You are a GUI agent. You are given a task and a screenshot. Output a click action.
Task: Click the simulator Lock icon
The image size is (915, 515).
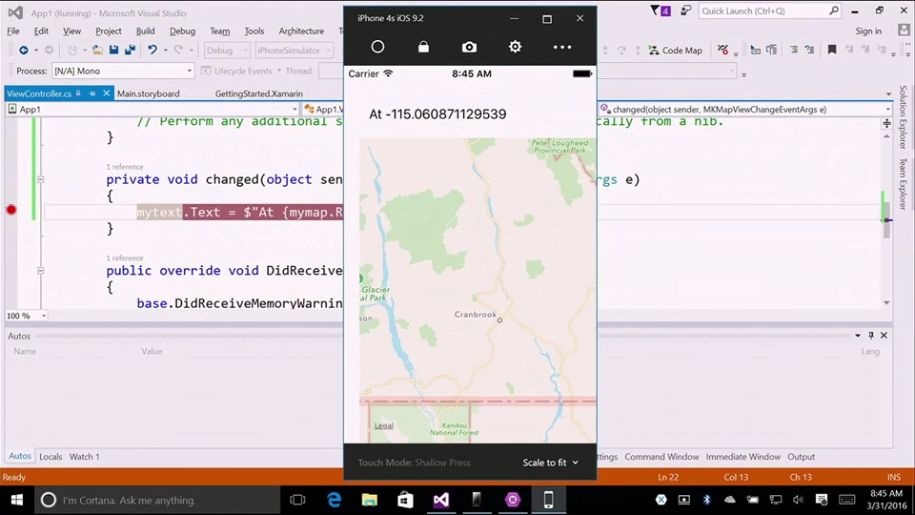[423, 47]
